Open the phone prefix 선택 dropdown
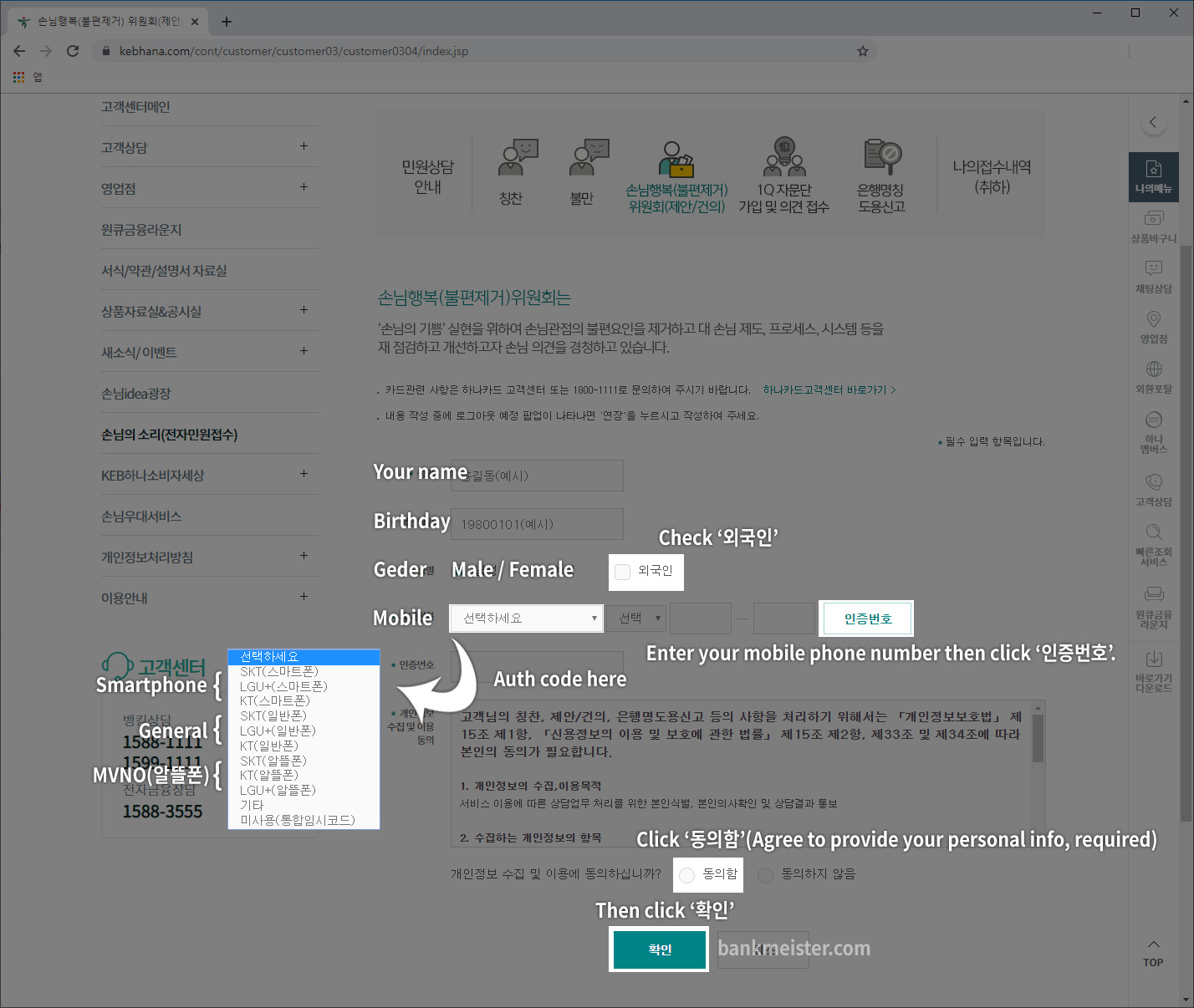The width and height of the screenshot is (1194, 1008). click(635, 619)
